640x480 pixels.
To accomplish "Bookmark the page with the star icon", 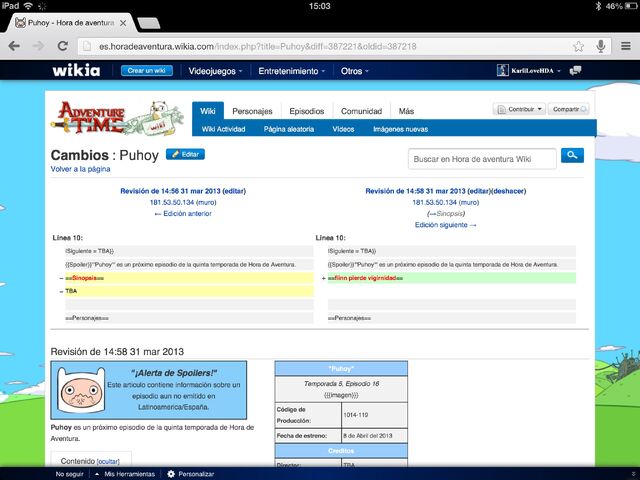I will (x=578, y=46).
